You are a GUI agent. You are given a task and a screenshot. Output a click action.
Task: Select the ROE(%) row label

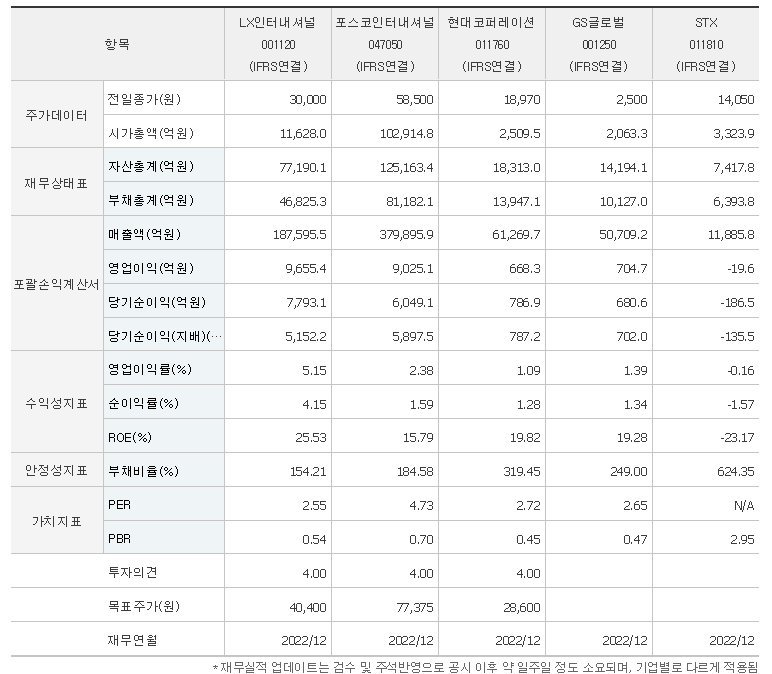pyautogui.click(x=130, y=438)
